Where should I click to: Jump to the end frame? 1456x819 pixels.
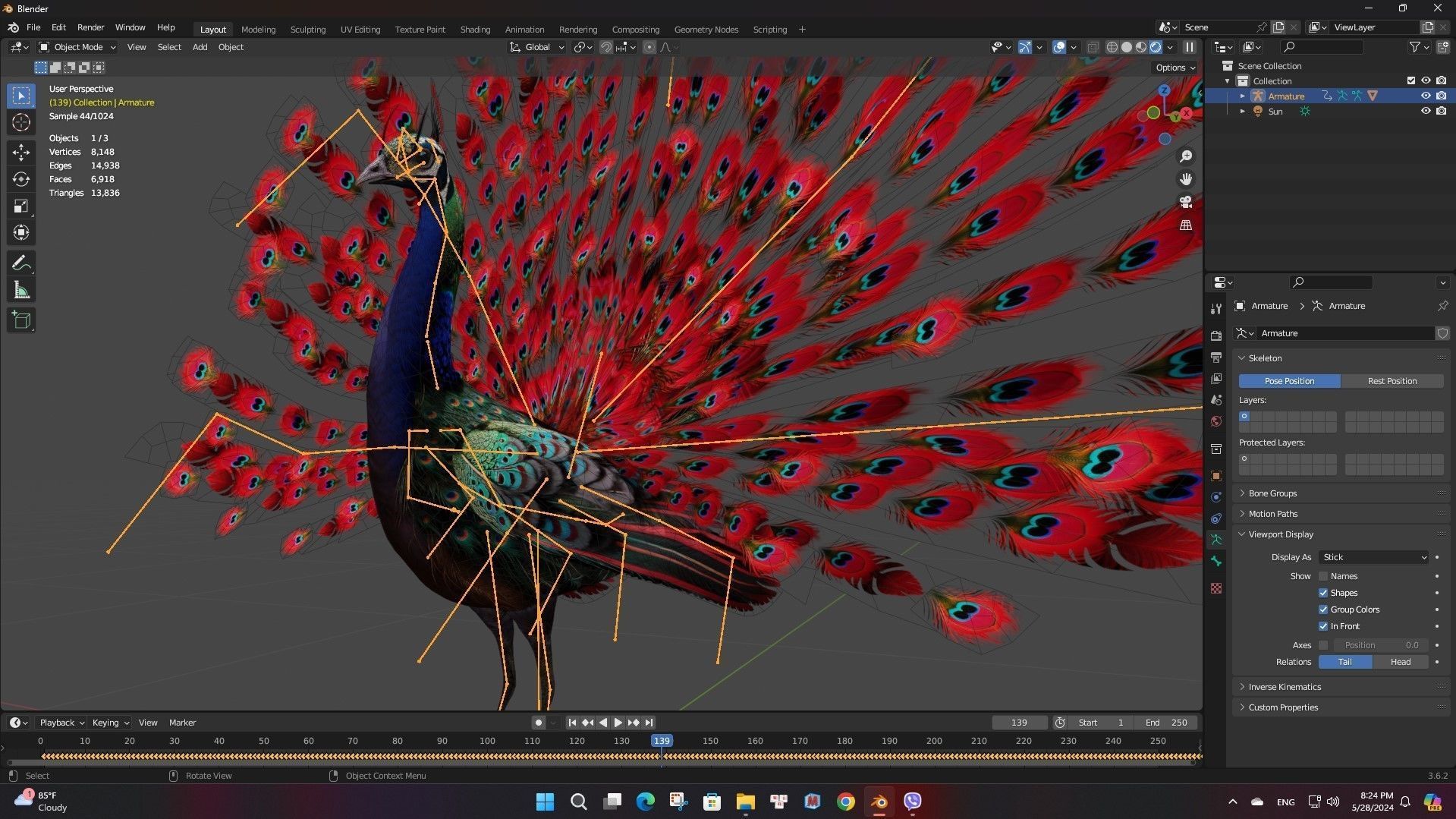click(649, 723)
